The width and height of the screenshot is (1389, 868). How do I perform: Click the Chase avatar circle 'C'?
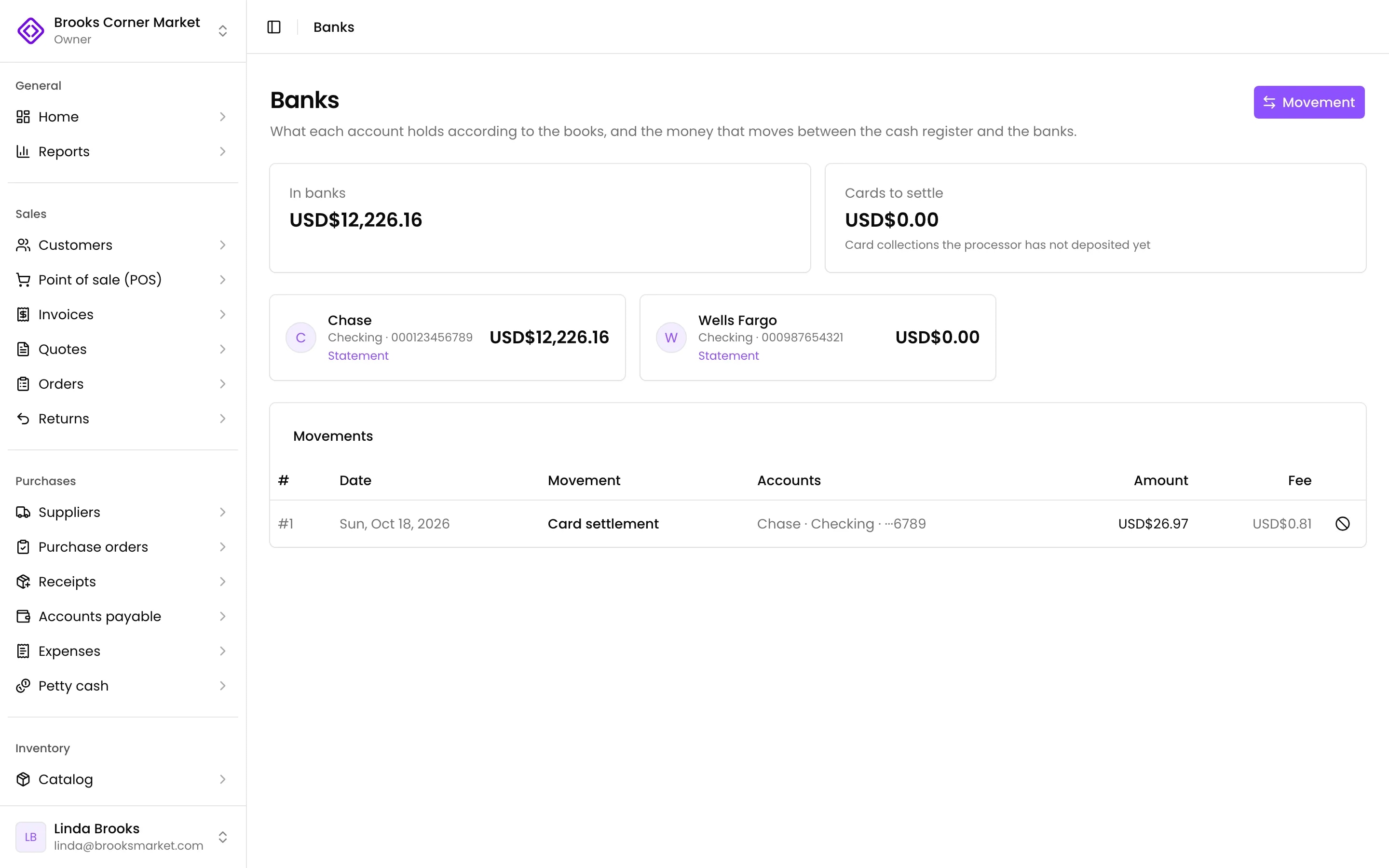(x=301, y=338)
